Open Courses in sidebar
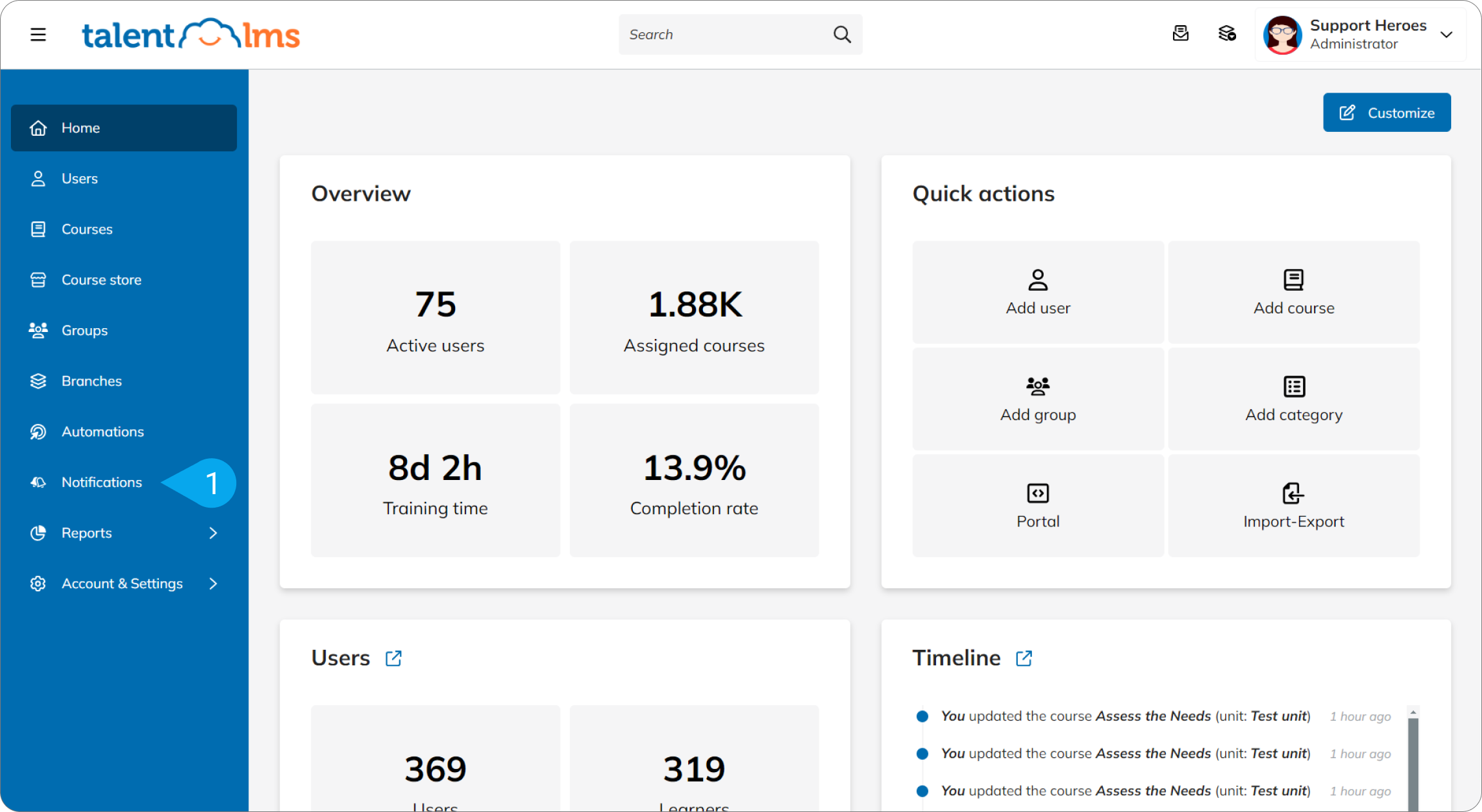Viewport: 1482px width, 812px height. [124, 229]
